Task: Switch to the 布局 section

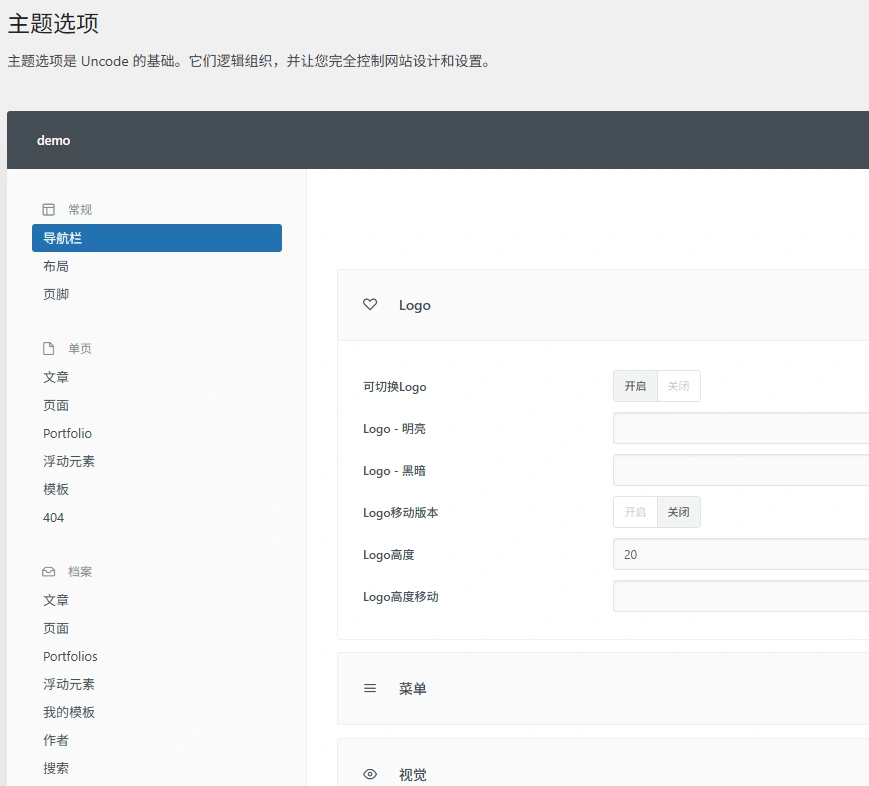Action: coord(57,265)
